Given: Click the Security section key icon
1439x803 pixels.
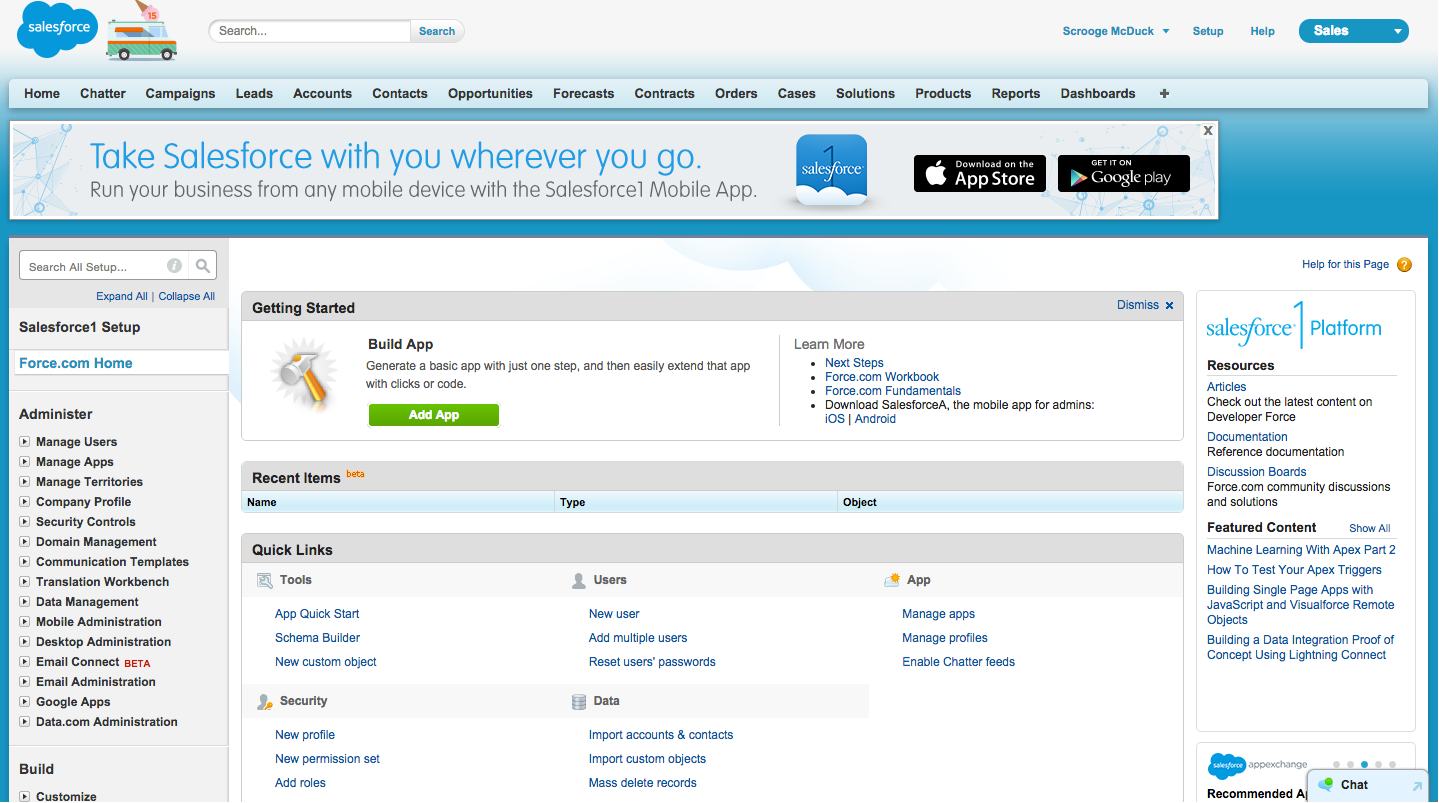Looking at the screenshot, I should [265, 702].
